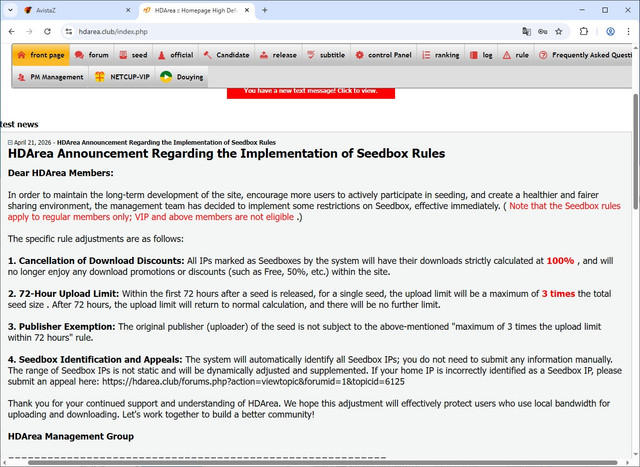Go back to previous page
Viewport: 640px width, 467px height.
point(11,31)
